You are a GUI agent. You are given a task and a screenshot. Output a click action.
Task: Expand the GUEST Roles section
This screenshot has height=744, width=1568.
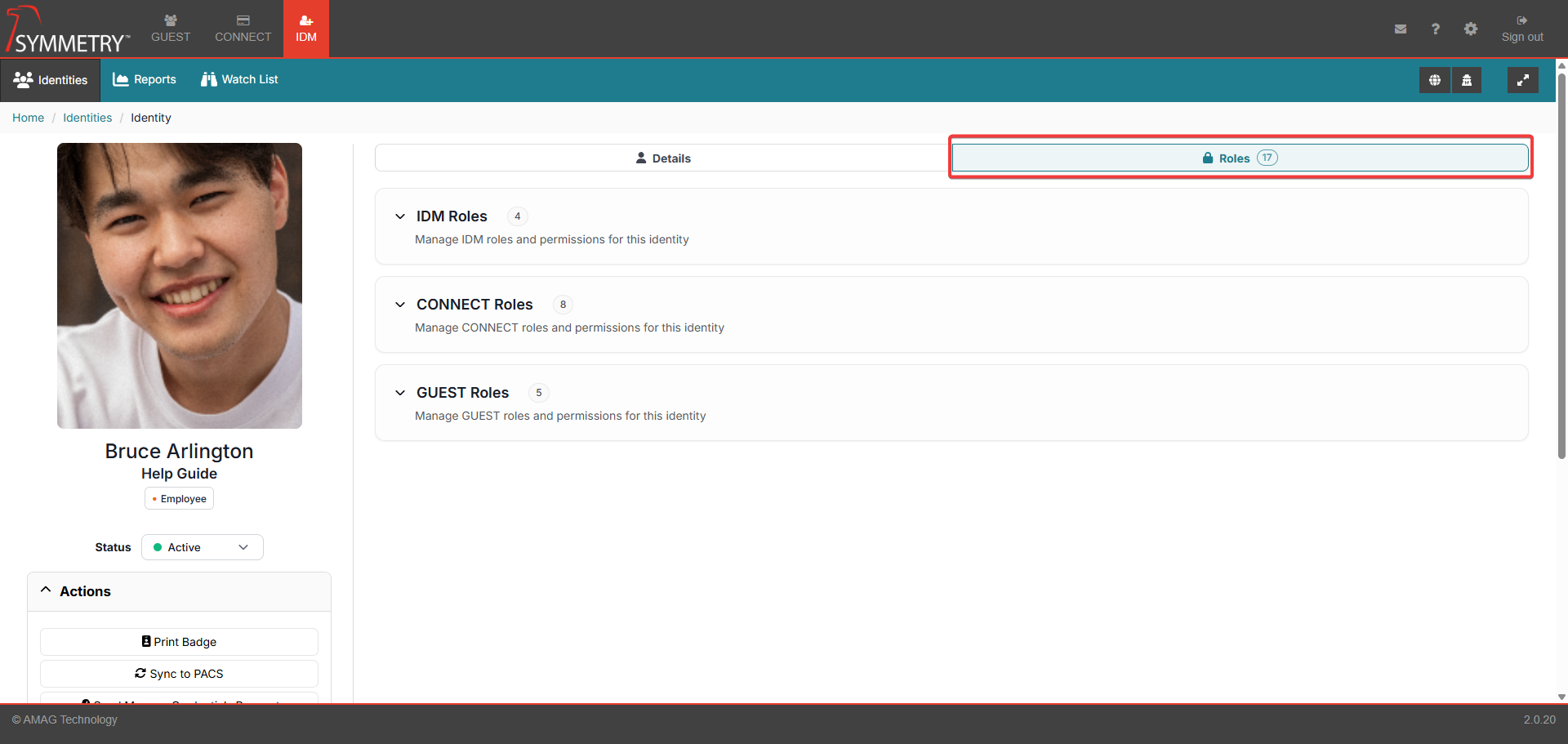point(400,393)
